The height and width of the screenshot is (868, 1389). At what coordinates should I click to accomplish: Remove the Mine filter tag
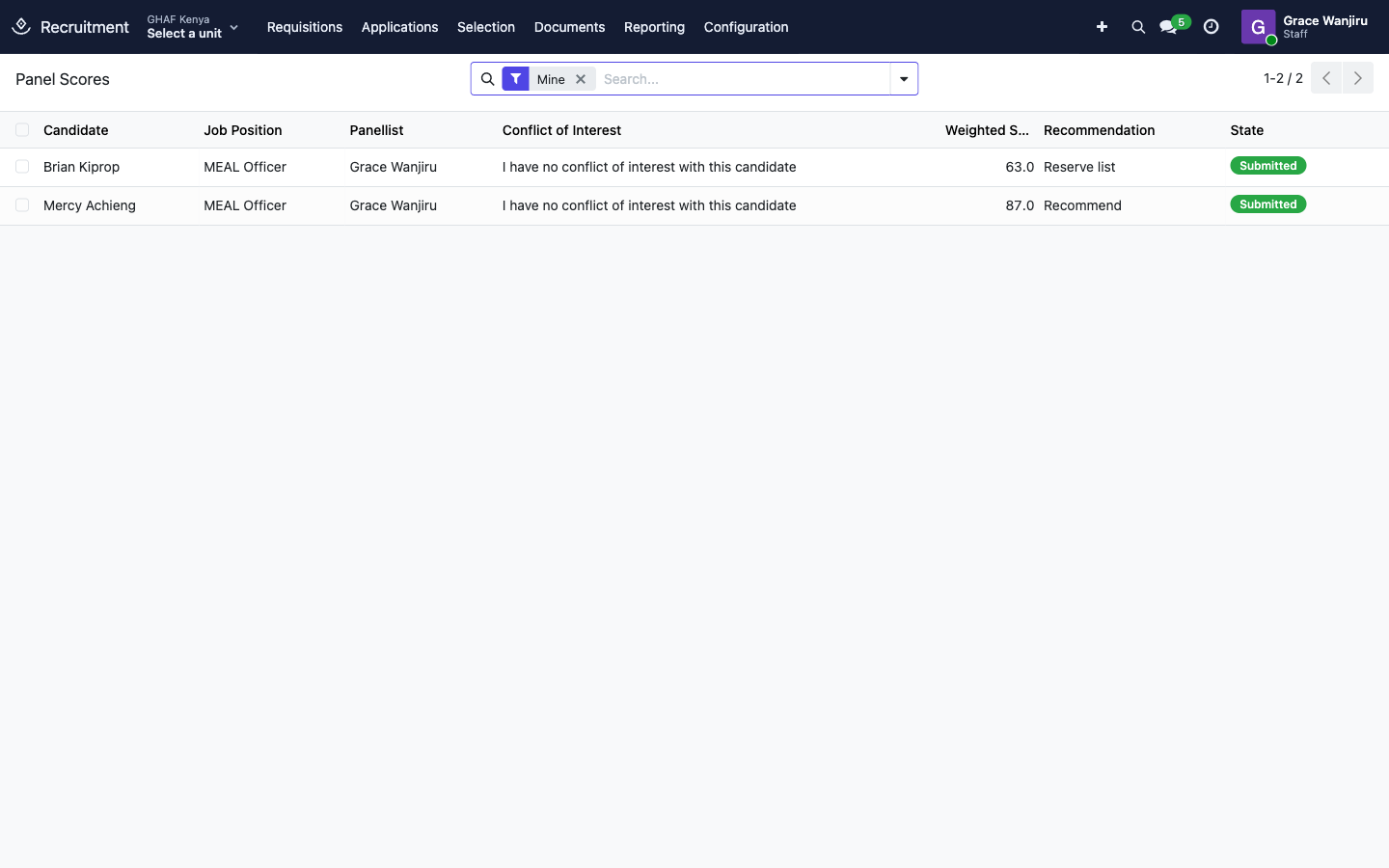581,79
